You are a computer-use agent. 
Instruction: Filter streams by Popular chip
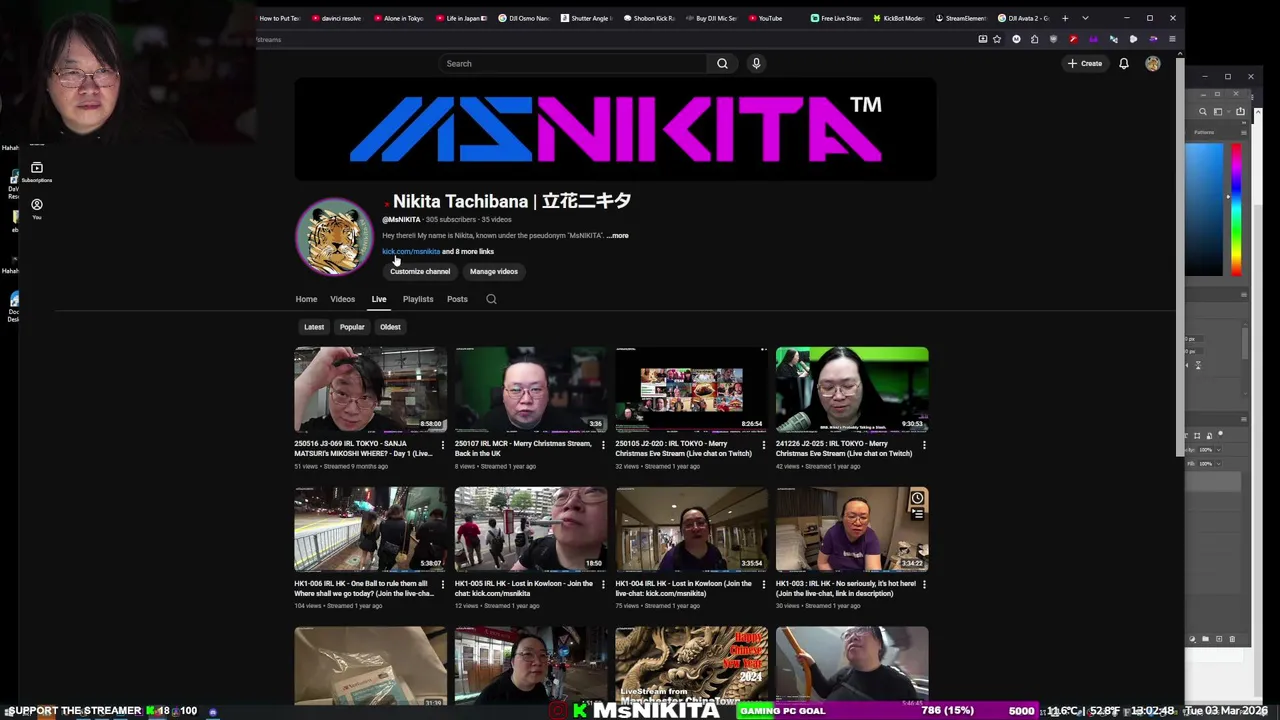(x=352, y=327)
